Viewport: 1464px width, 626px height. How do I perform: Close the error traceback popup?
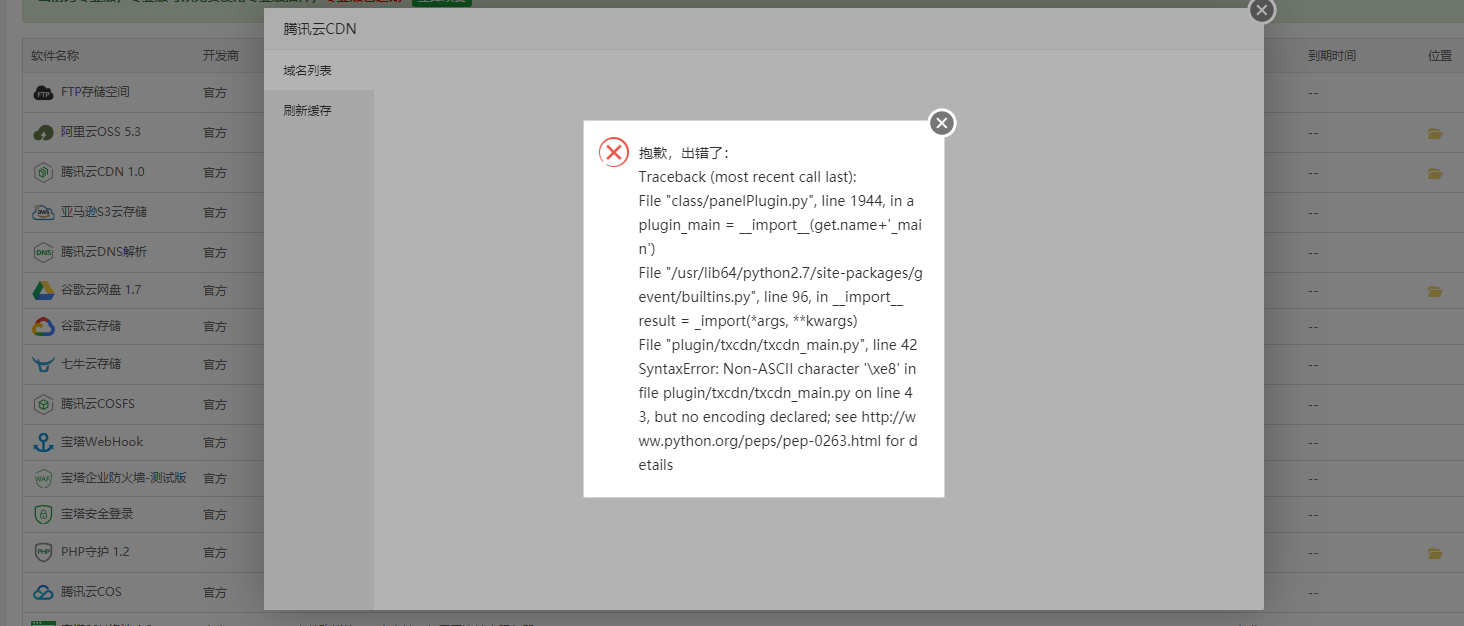click(942, 123)
